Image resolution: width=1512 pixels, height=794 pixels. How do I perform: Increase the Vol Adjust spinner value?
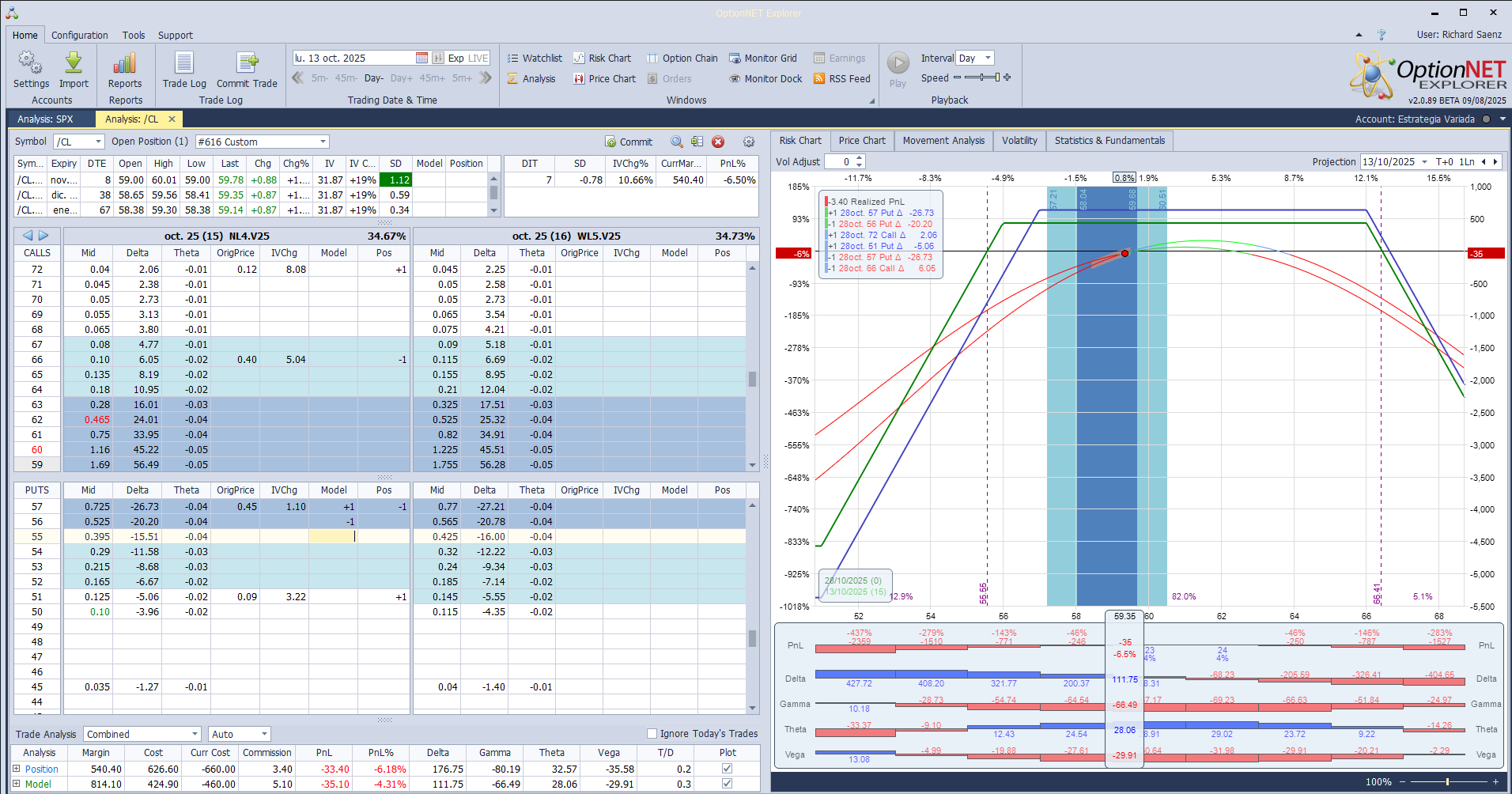coord(860,158)
